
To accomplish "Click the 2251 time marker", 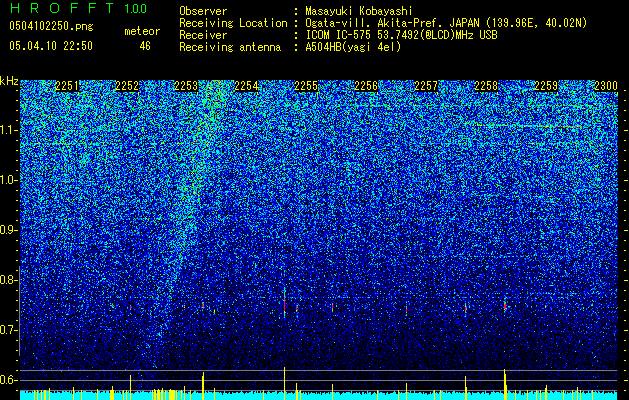I will [67, 86].
